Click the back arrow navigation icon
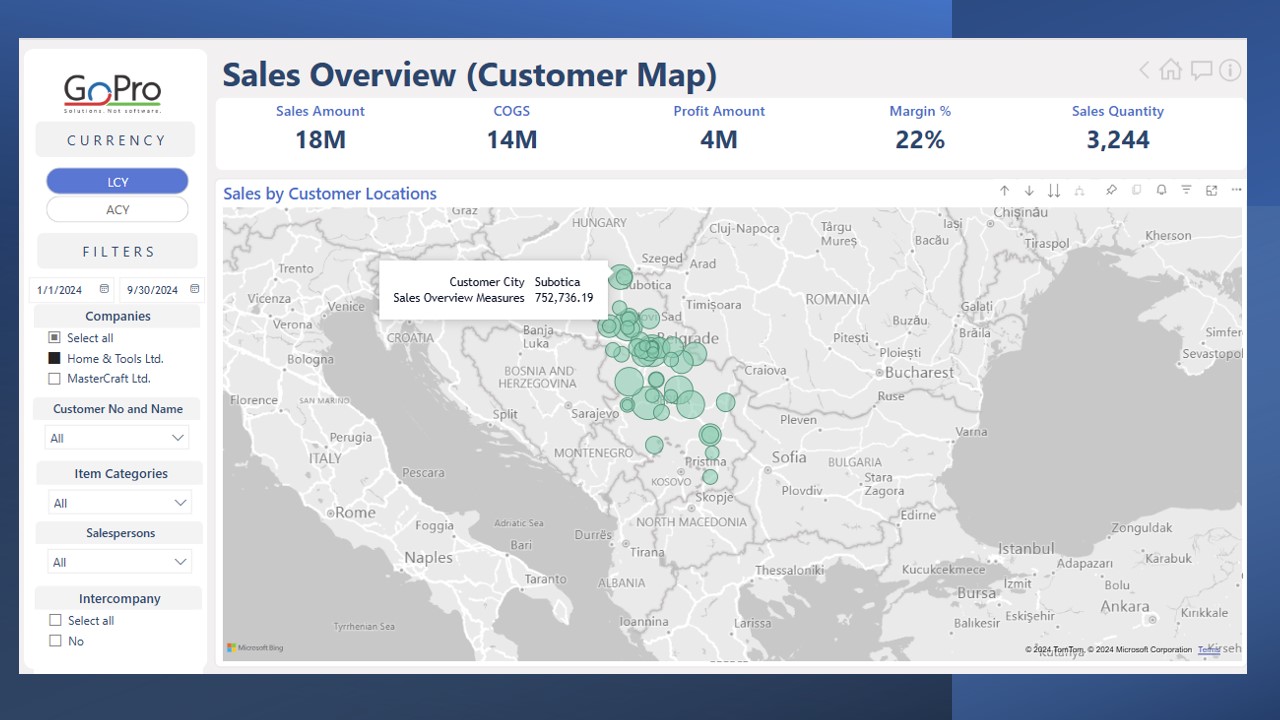Screen dimensions: 1280x720 [1144, 70]
